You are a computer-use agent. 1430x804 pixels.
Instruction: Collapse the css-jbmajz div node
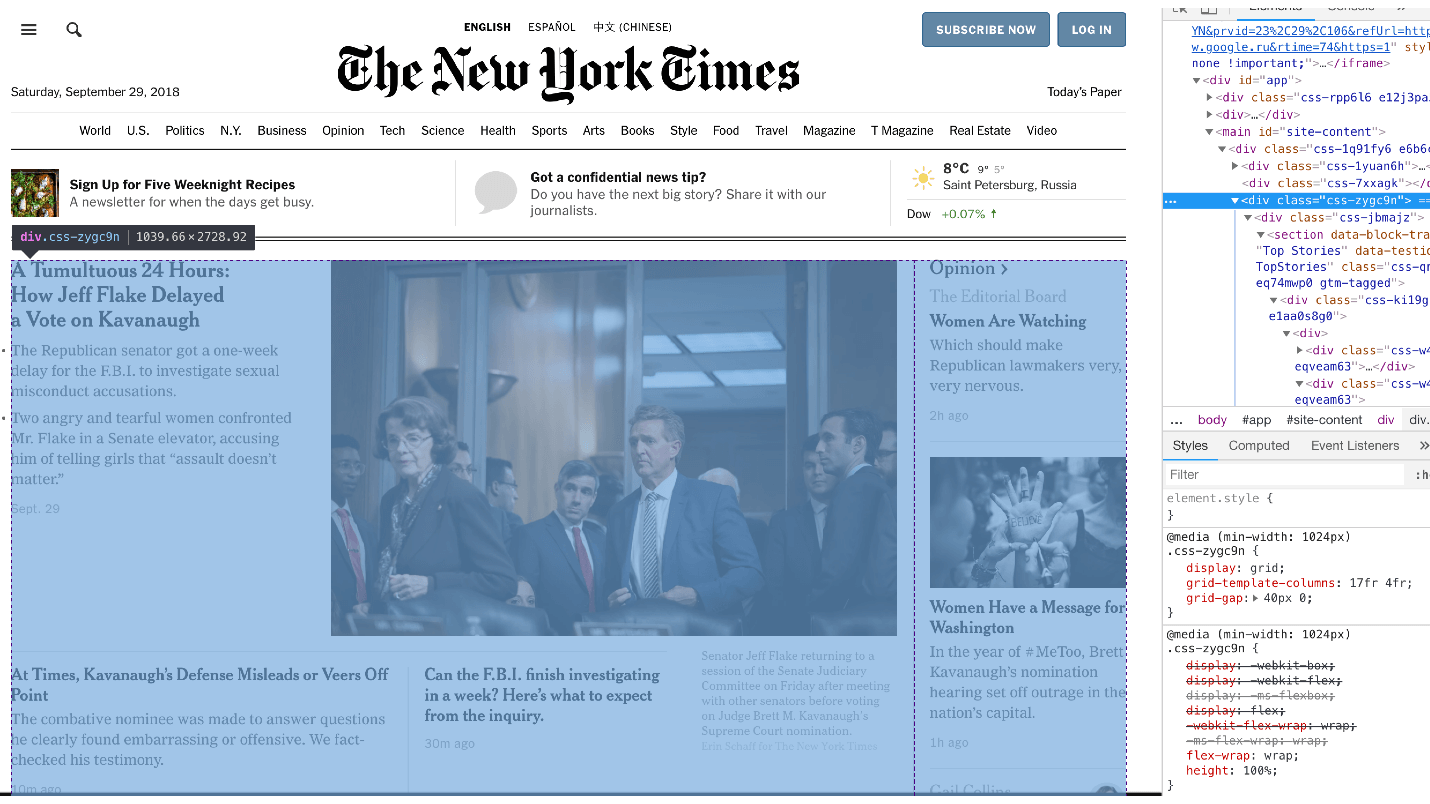1248,217
